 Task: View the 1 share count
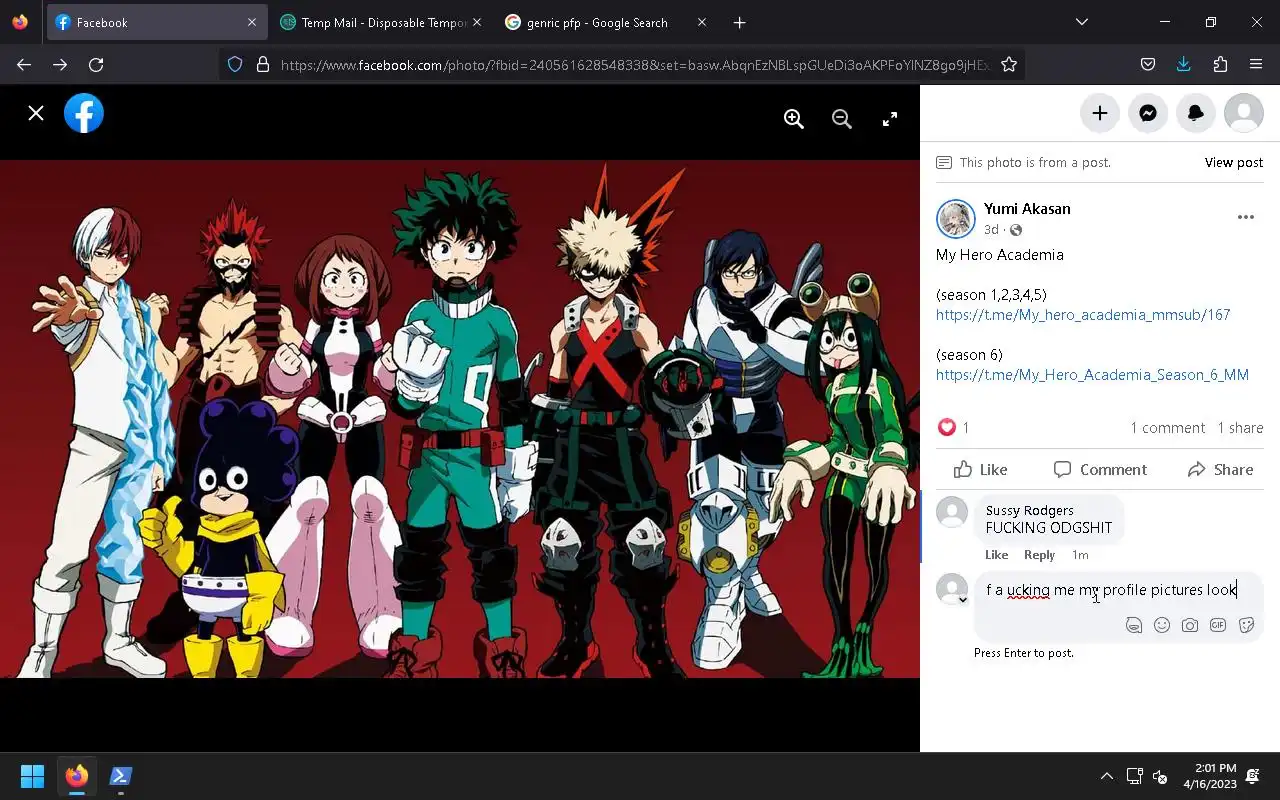(x=1240, y=428)
